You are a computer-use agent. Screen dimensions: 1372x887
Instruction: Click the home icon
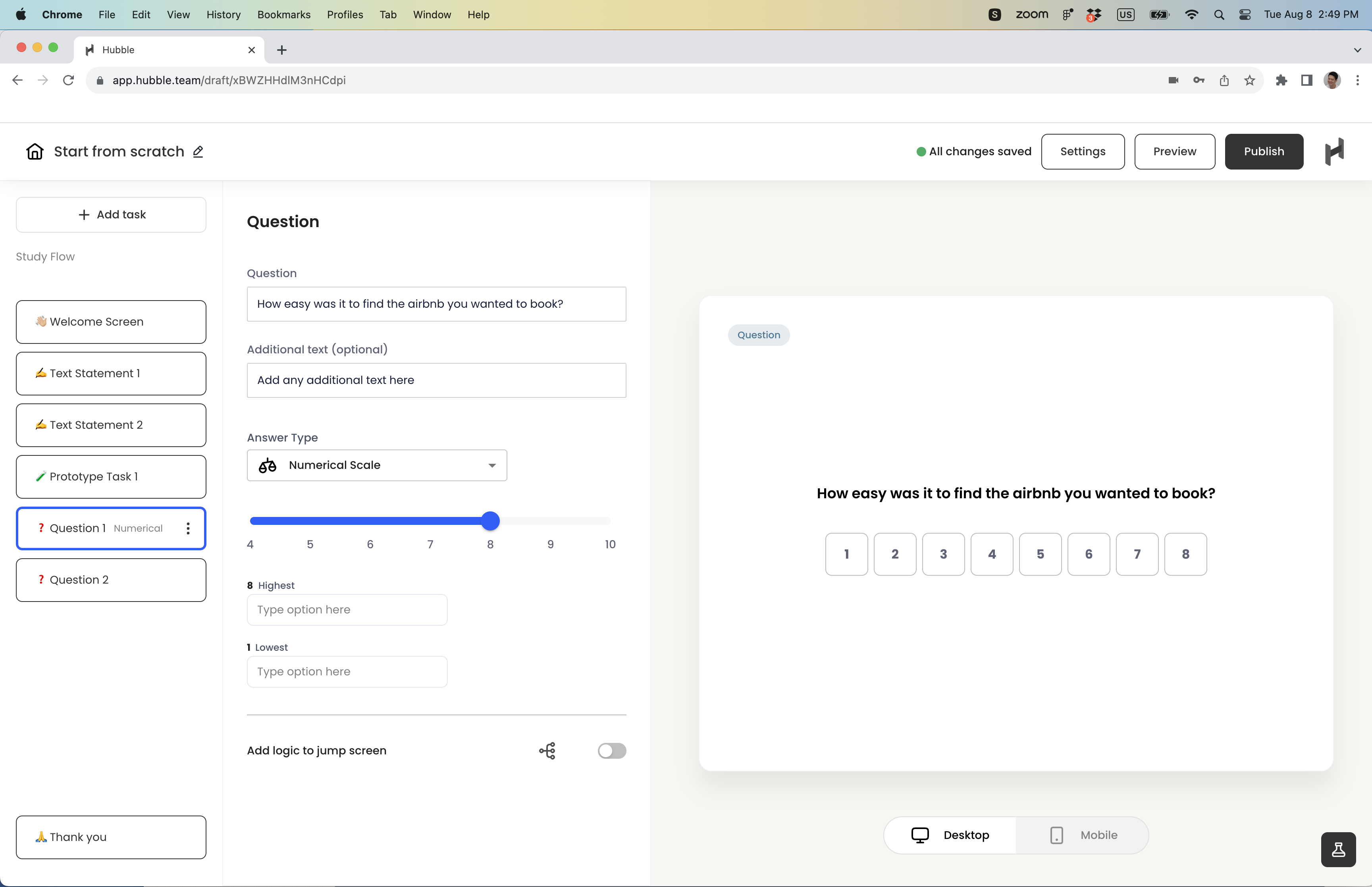(x=35, y=152)
